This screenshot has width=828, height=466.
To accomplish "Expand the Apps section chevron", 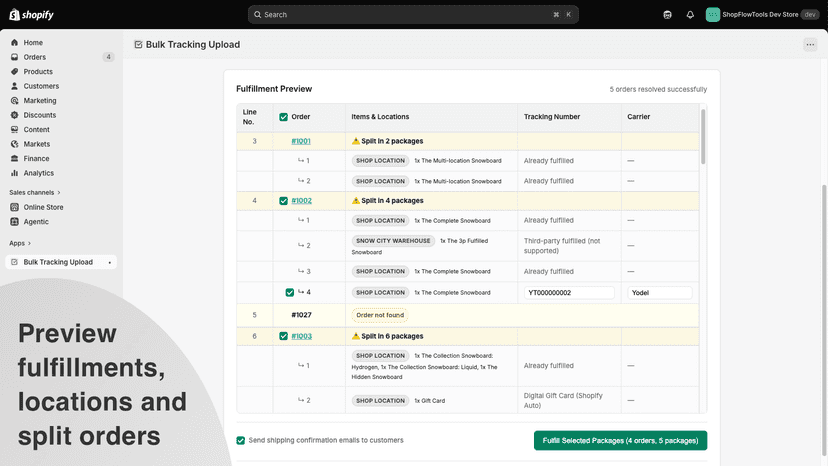I will tap(29, 243).
